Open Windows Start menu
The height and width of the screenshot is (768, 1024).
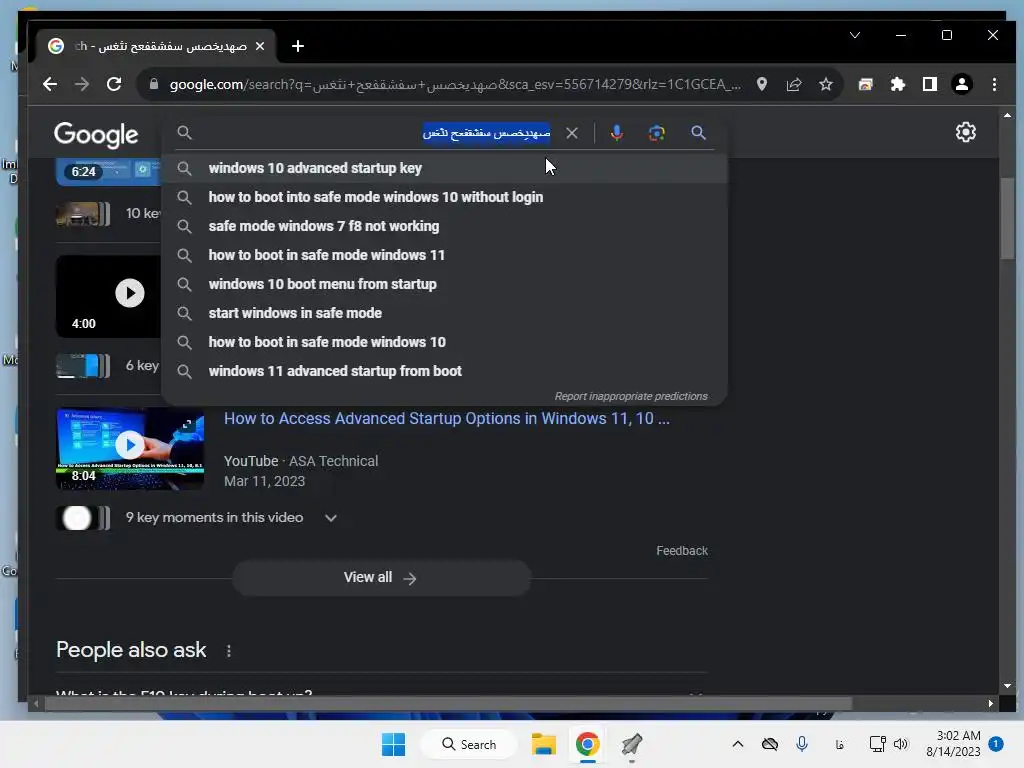pyautogui.click(x=393, y=744)
